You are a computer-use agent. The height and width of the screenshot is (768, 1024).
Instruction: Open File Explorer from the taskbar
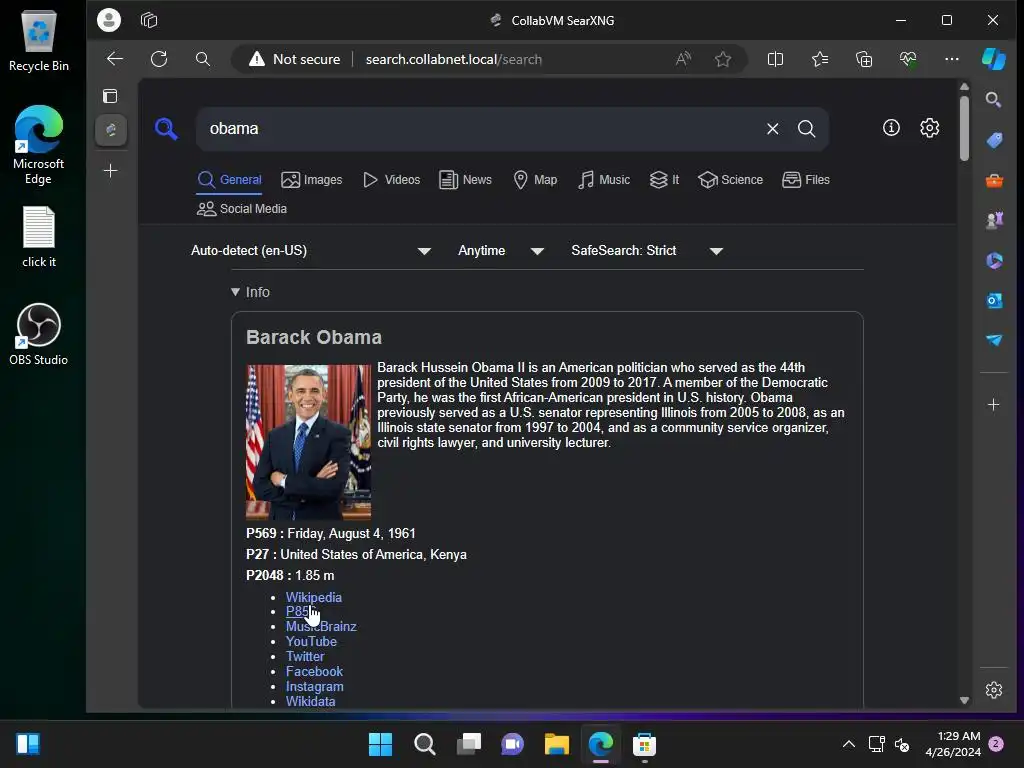[x=556, y=744]
